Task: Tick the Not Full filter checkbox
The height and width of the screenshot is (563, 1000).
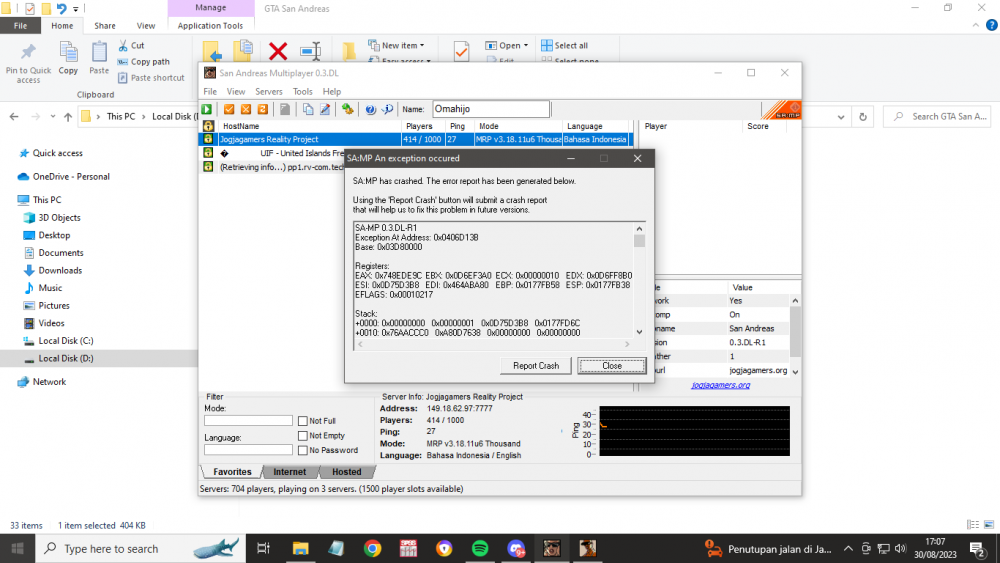Action: click(303, 421)
